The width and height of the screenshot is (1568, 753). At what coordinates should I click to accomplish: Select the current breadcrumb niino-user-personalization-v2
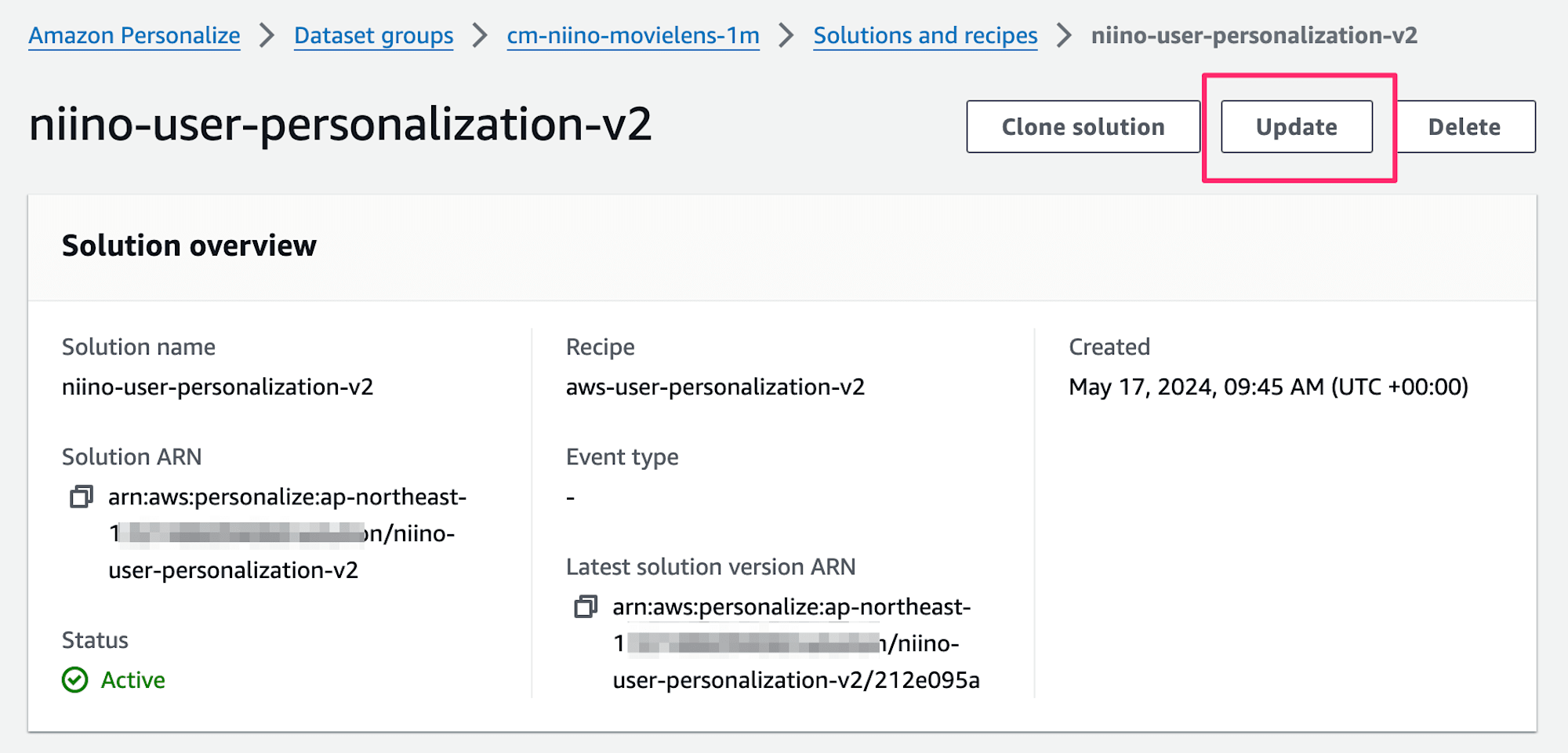coord(1254,35)
